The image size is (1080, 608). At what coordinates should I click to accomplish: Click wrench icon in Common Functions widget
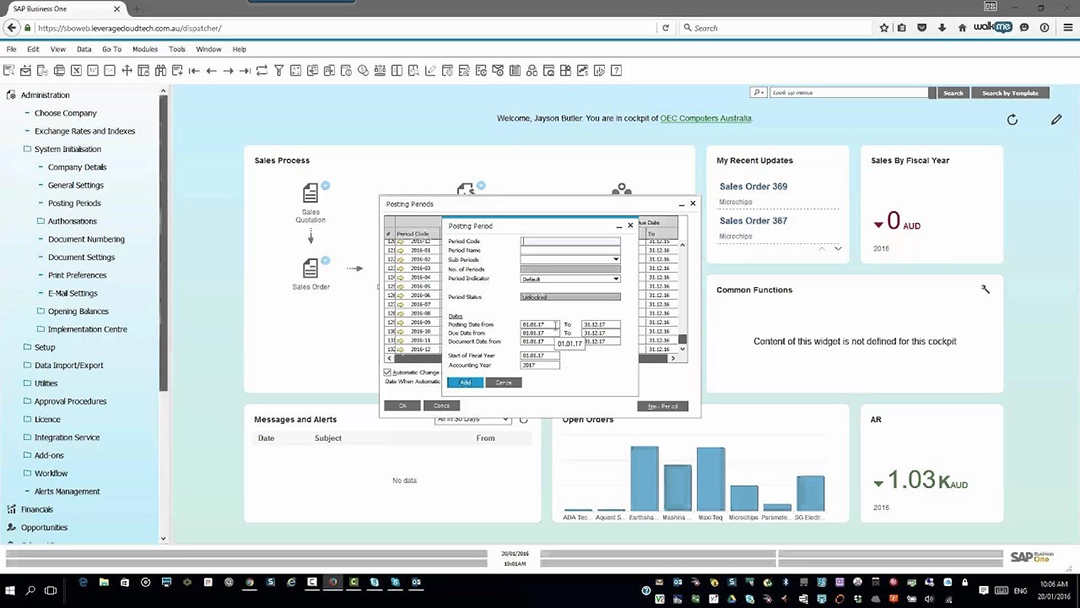tap(985, 290)
